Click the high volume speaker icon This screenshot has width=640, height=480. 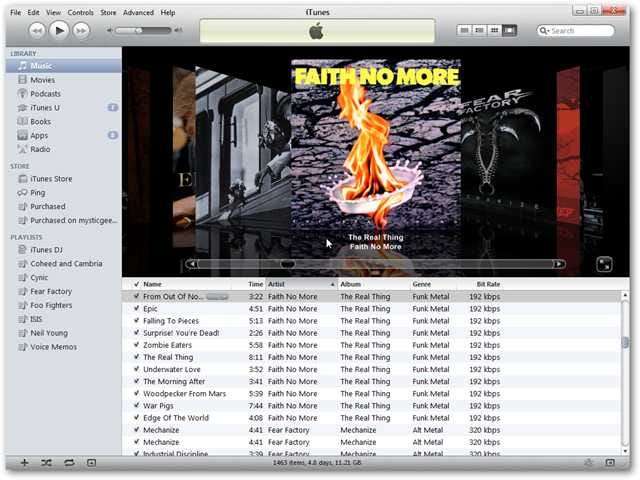(x=178, y=30)
